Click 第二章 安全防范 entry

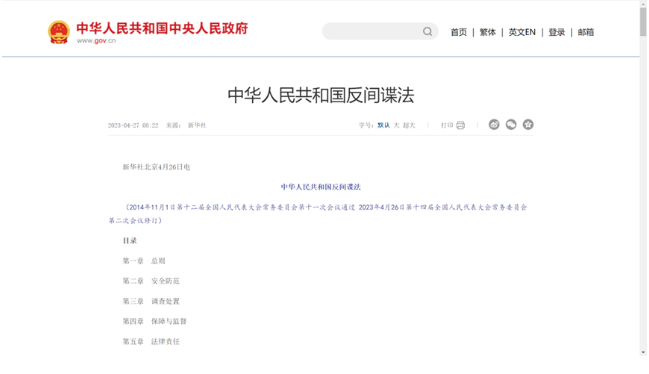(x=151, y=281)
